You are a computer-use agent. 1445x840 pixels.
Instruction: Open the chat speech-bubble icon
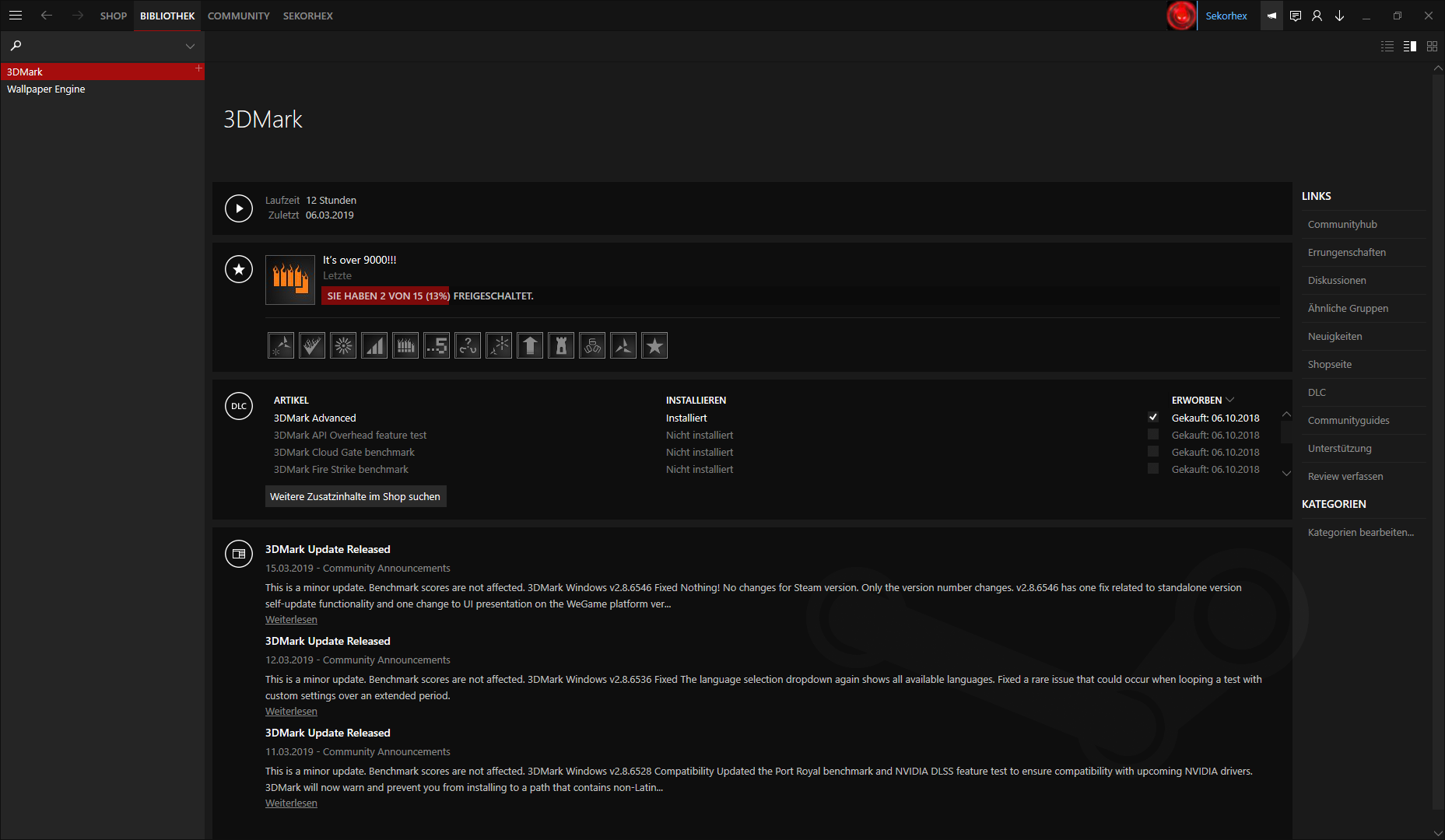tap(1296, 16)
